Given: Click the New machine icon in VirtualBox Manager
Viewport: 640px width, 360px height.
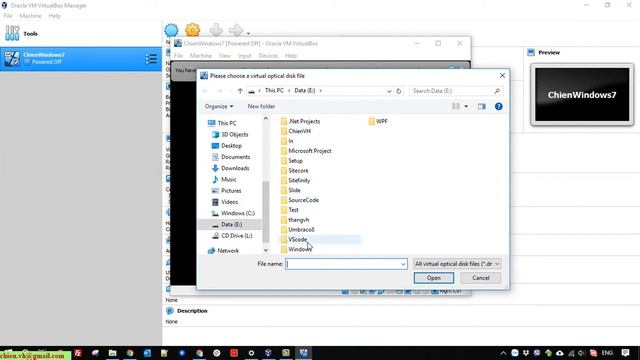Looking at the screenshot, I should click(171, 30).
